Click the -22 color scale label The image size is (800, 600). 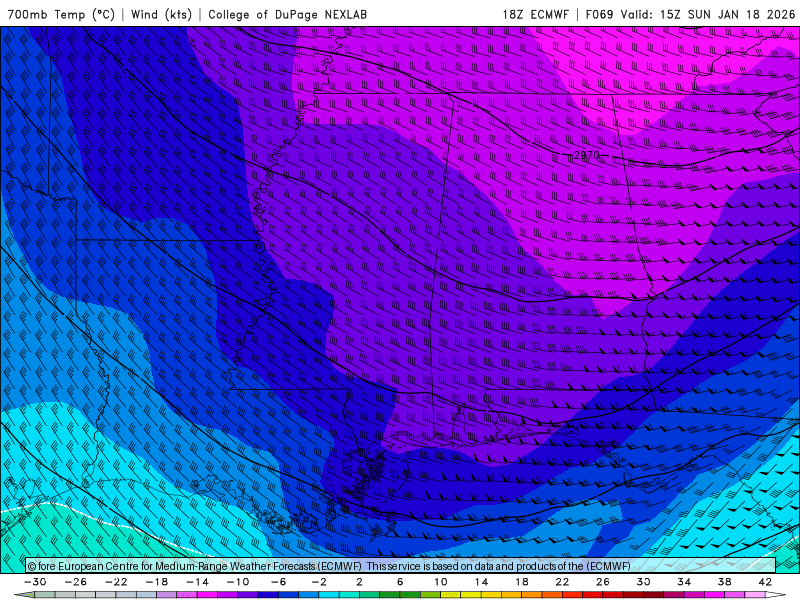pyautogui.click(x=116, y=582)
